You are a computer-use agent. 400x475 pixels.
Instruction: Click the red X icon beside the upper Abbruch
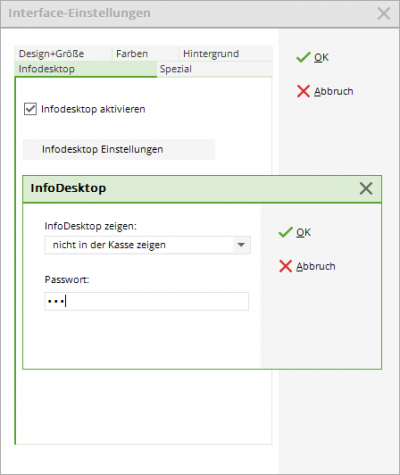303,91
